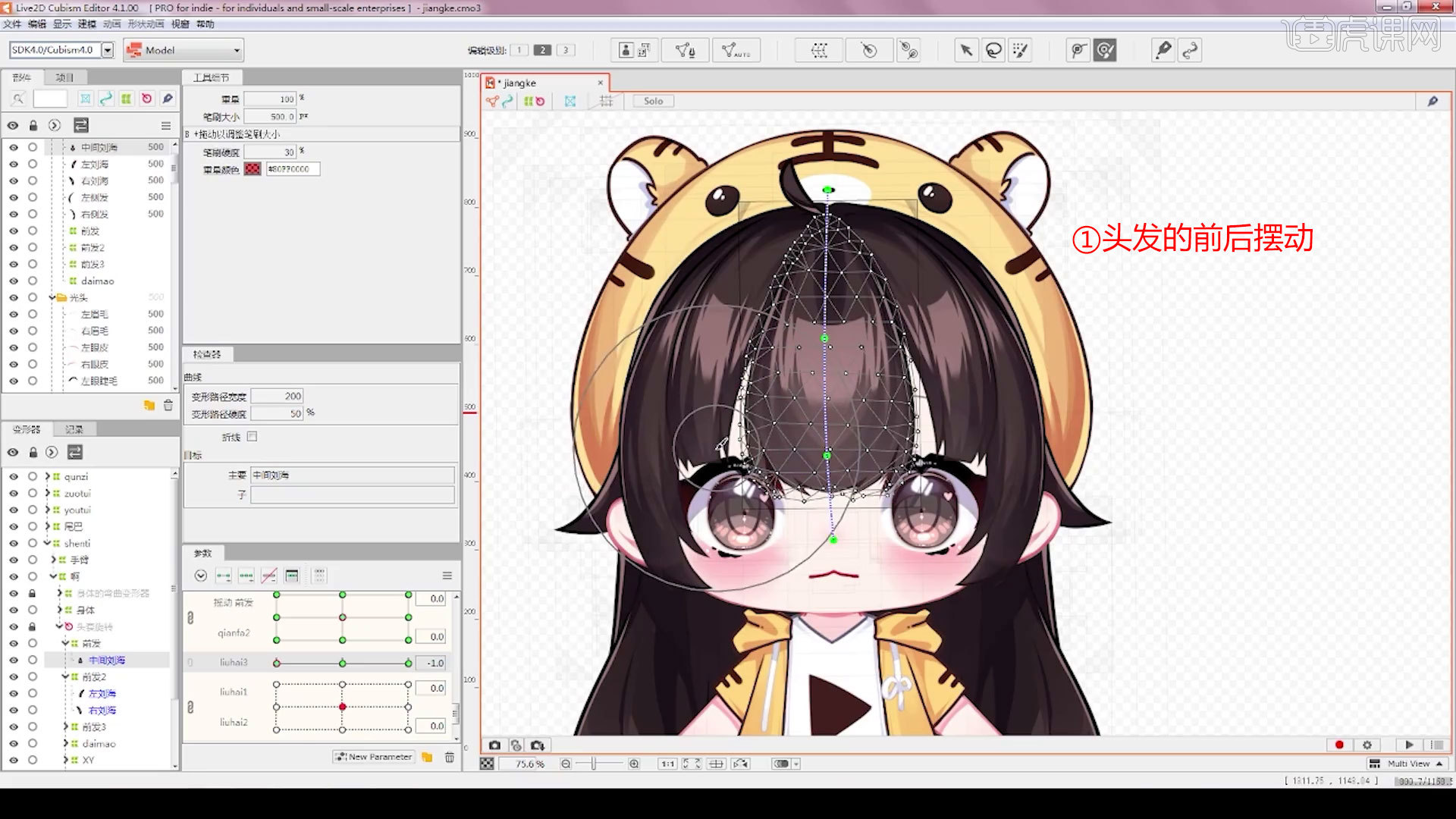The width and height of the screenshot is (1456, 819).
Task: Open the texture atlas editing tool
Action: pos(635,51)
